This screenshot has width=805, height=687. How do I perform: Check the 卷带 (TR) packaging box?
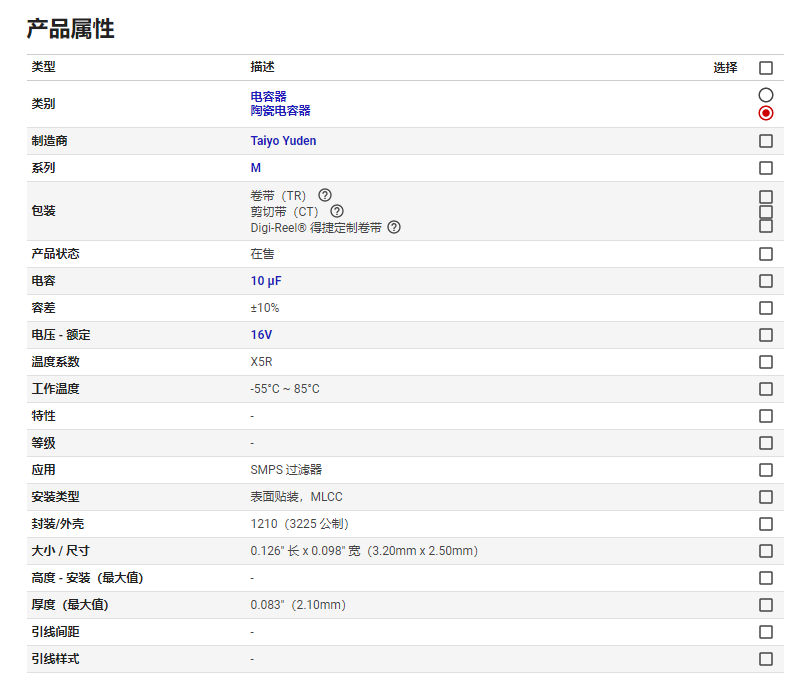[765, 197]
